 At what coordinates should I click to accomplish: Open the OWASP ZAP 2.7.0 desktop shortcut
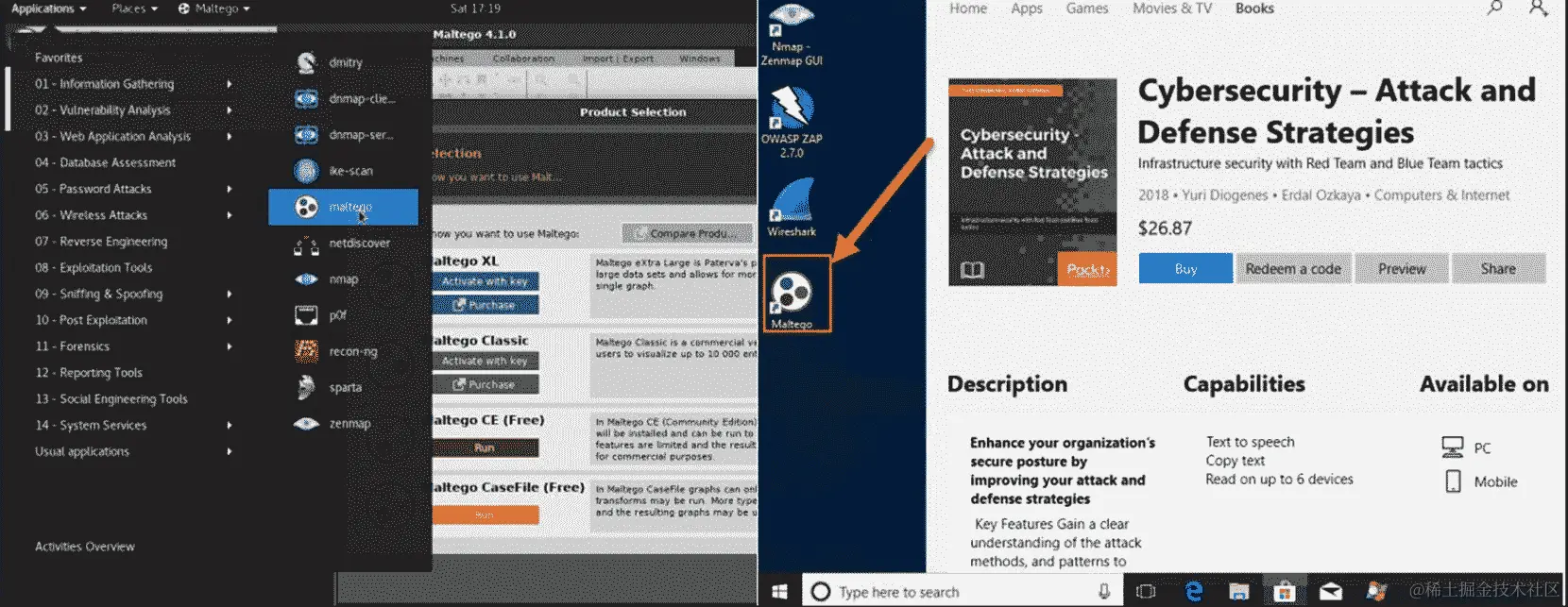pos(792,121)
